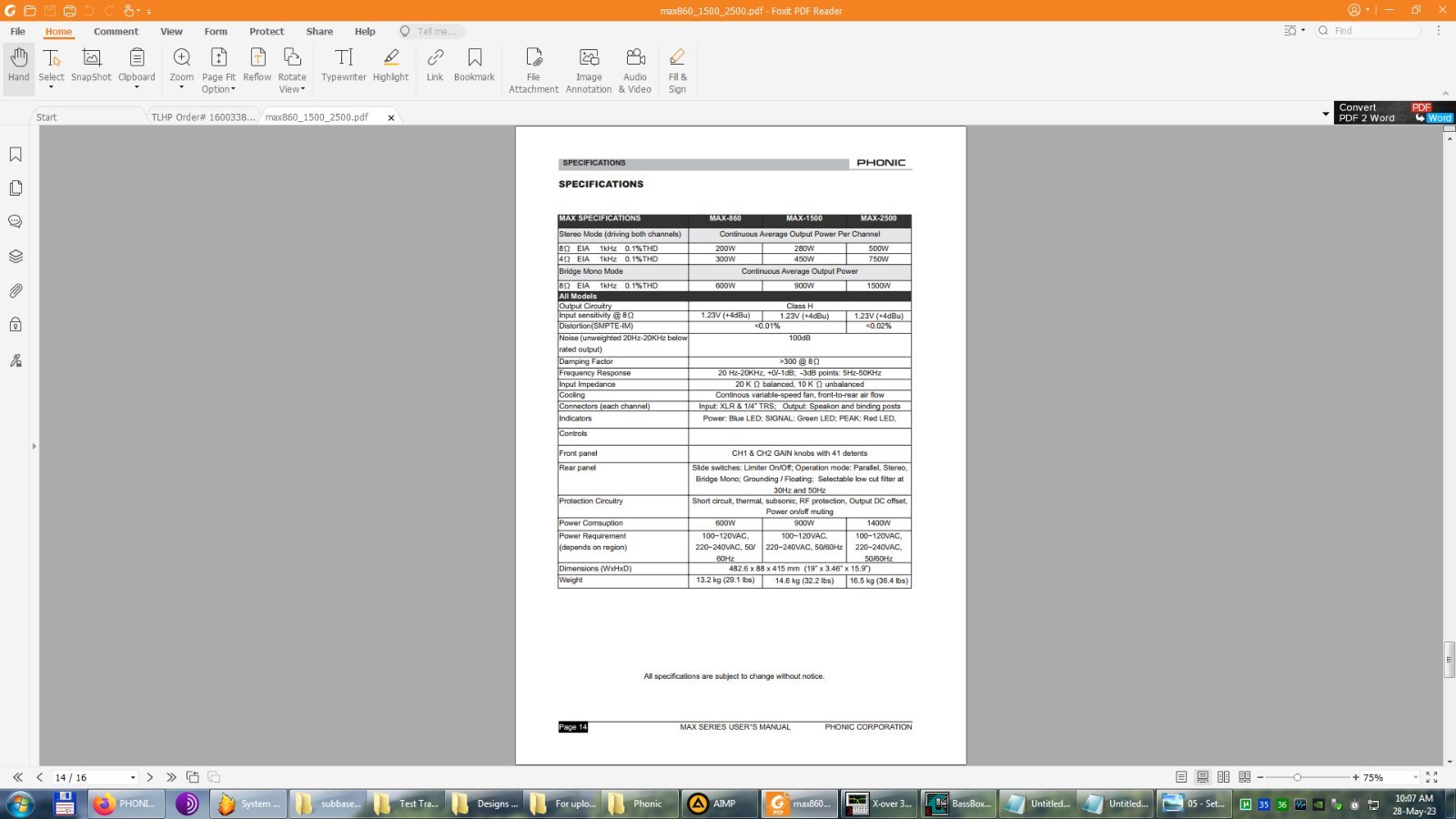Open Firefox PHONI... from the taskbar

pos(126,804)
